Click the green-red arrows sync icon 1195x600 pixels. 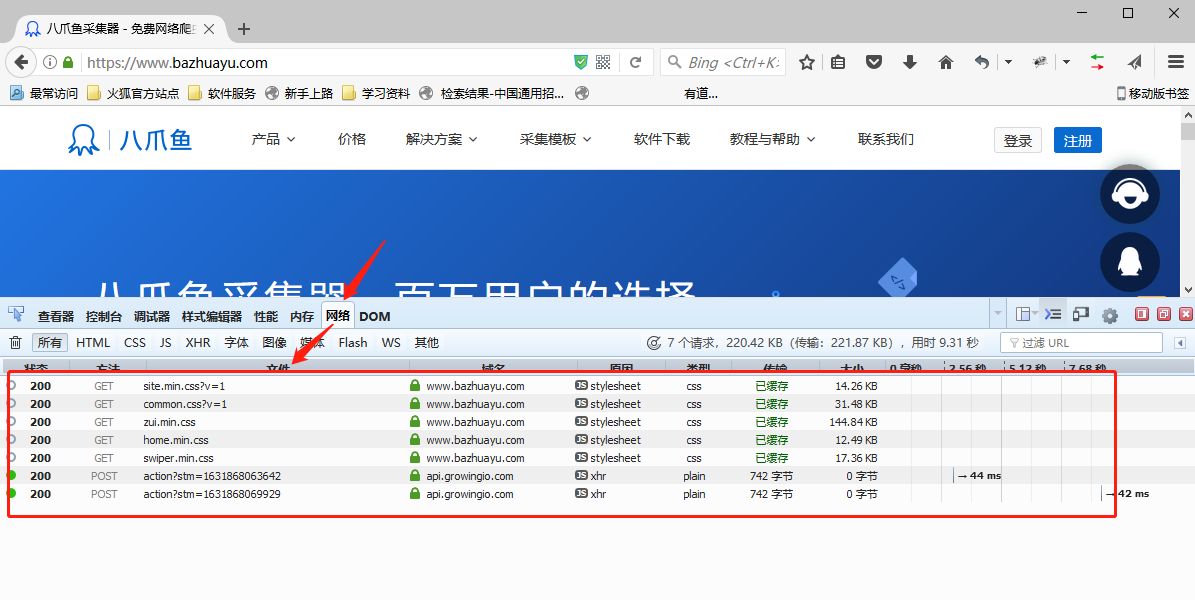(x=1097, y=63)
